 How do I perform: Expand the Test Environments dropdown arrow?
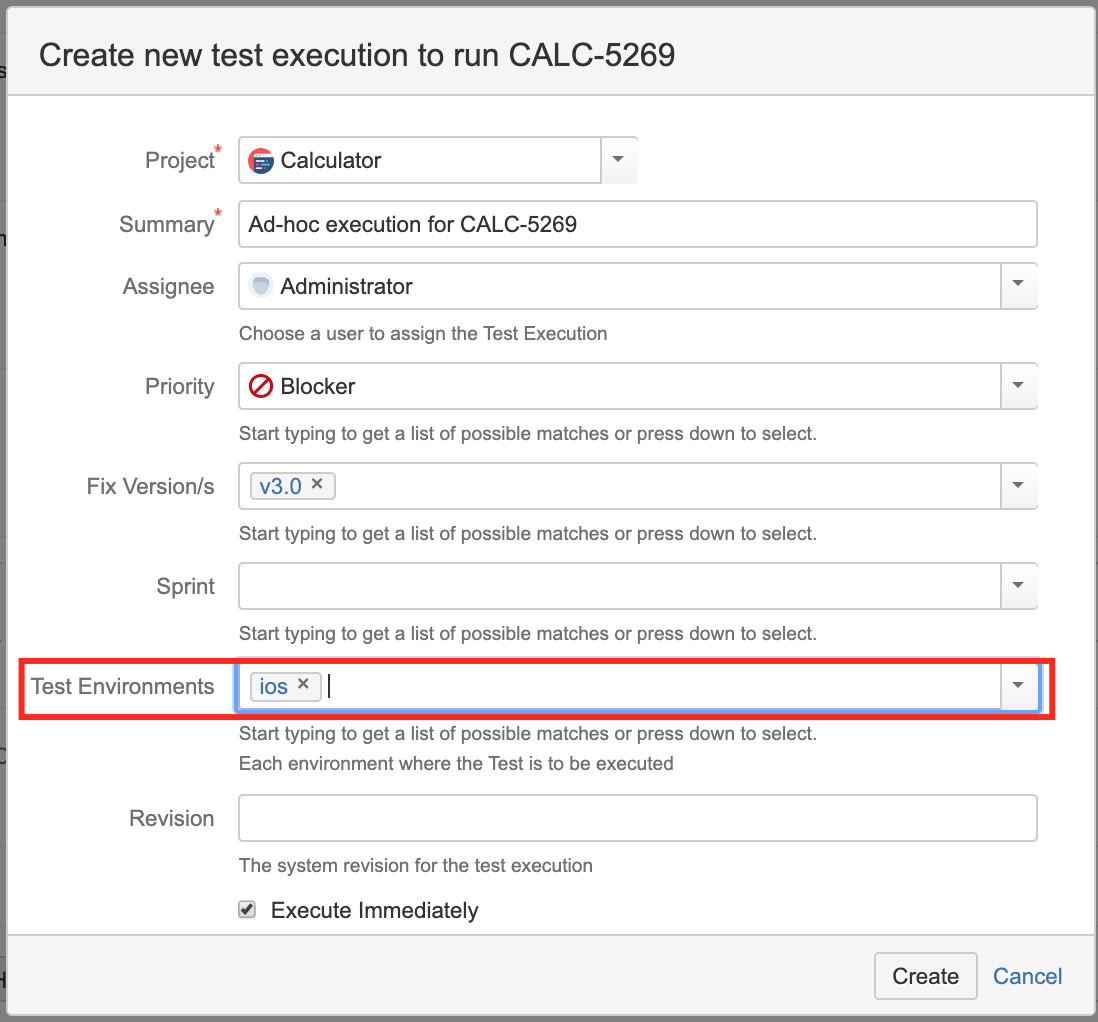click(1018, 685)
